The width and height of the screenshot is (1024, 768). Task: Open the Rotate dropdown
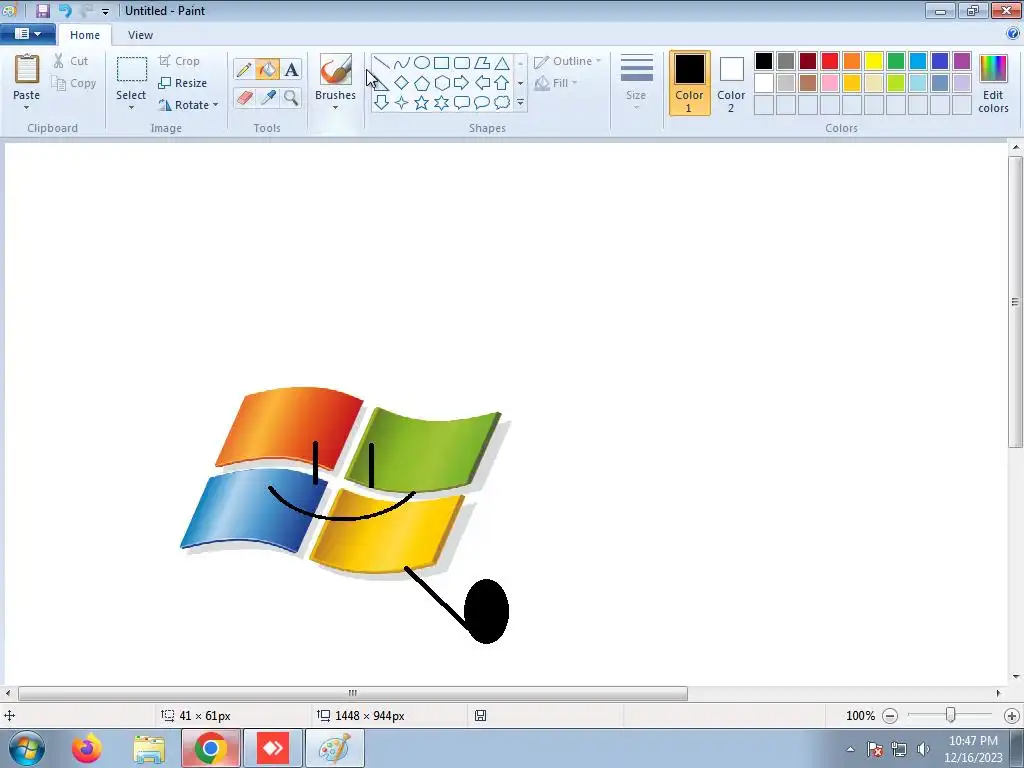tap(188, 104)
